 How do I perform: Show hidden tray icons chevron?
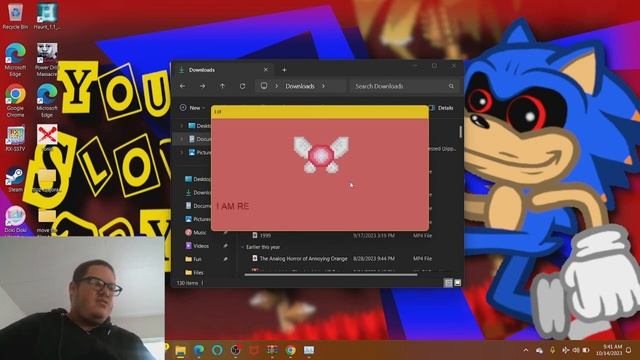(526, 350)
